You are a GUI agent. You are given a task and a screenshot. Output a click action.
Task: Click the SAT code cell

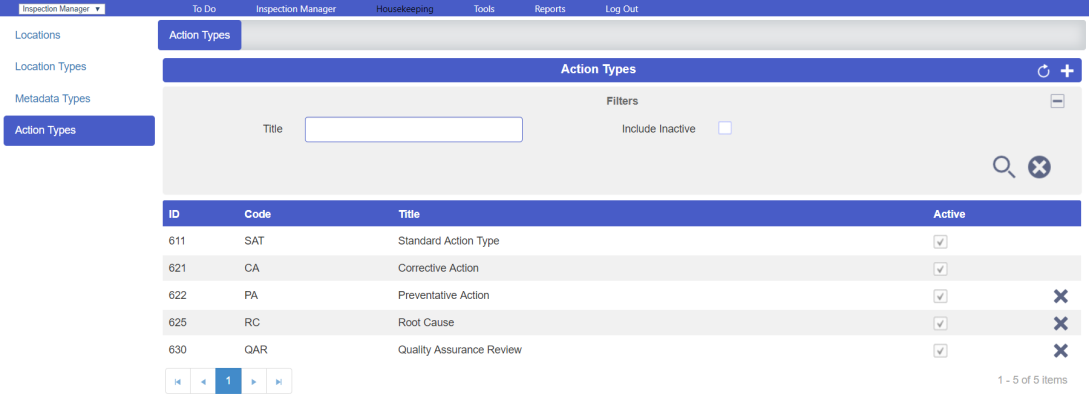click(253, 241)
